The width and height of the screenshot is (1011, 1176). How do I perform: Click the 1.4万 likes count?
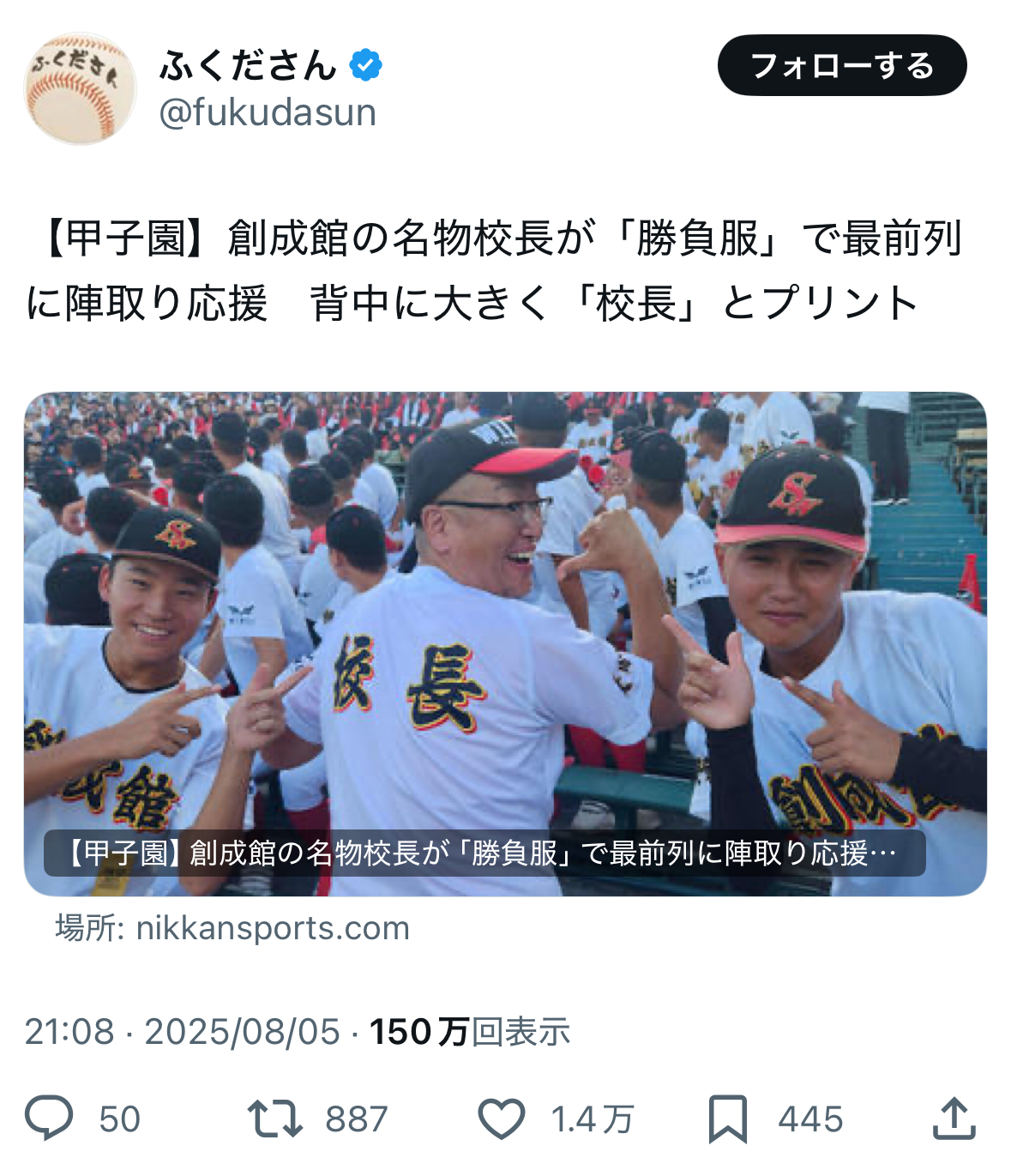point(593,1119)
